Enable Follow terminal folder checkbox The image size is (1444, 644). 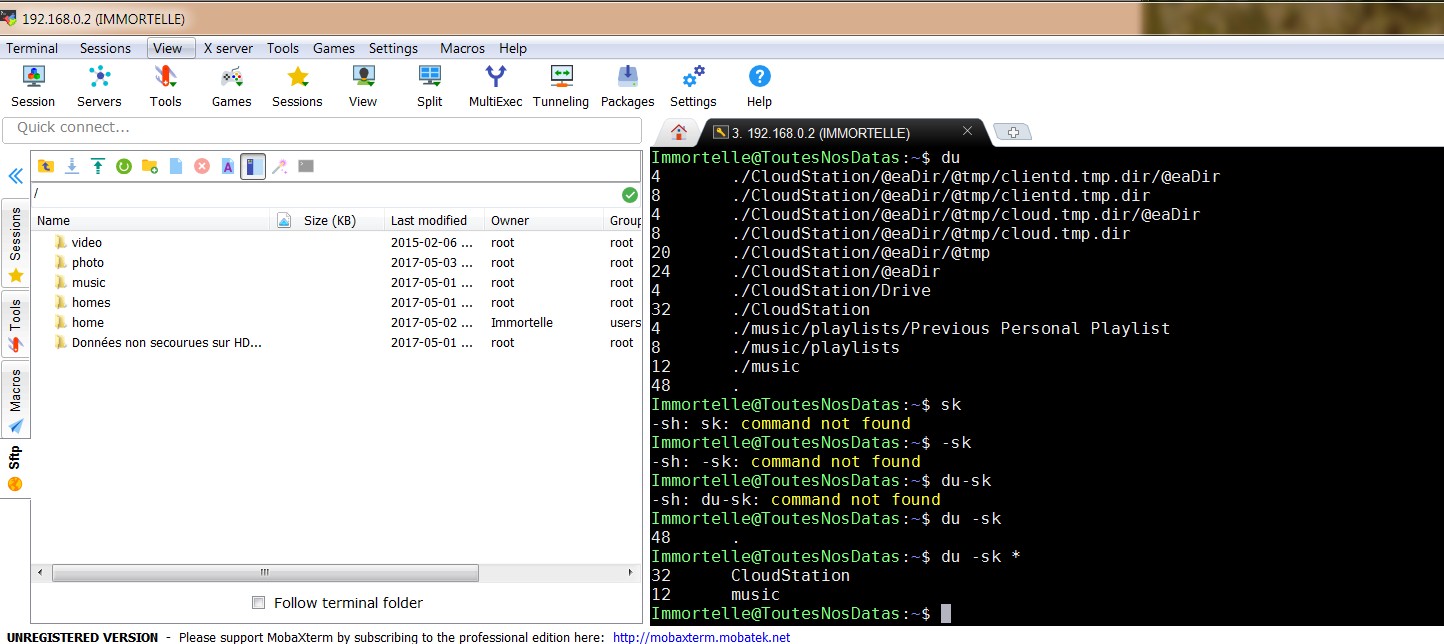259,603
